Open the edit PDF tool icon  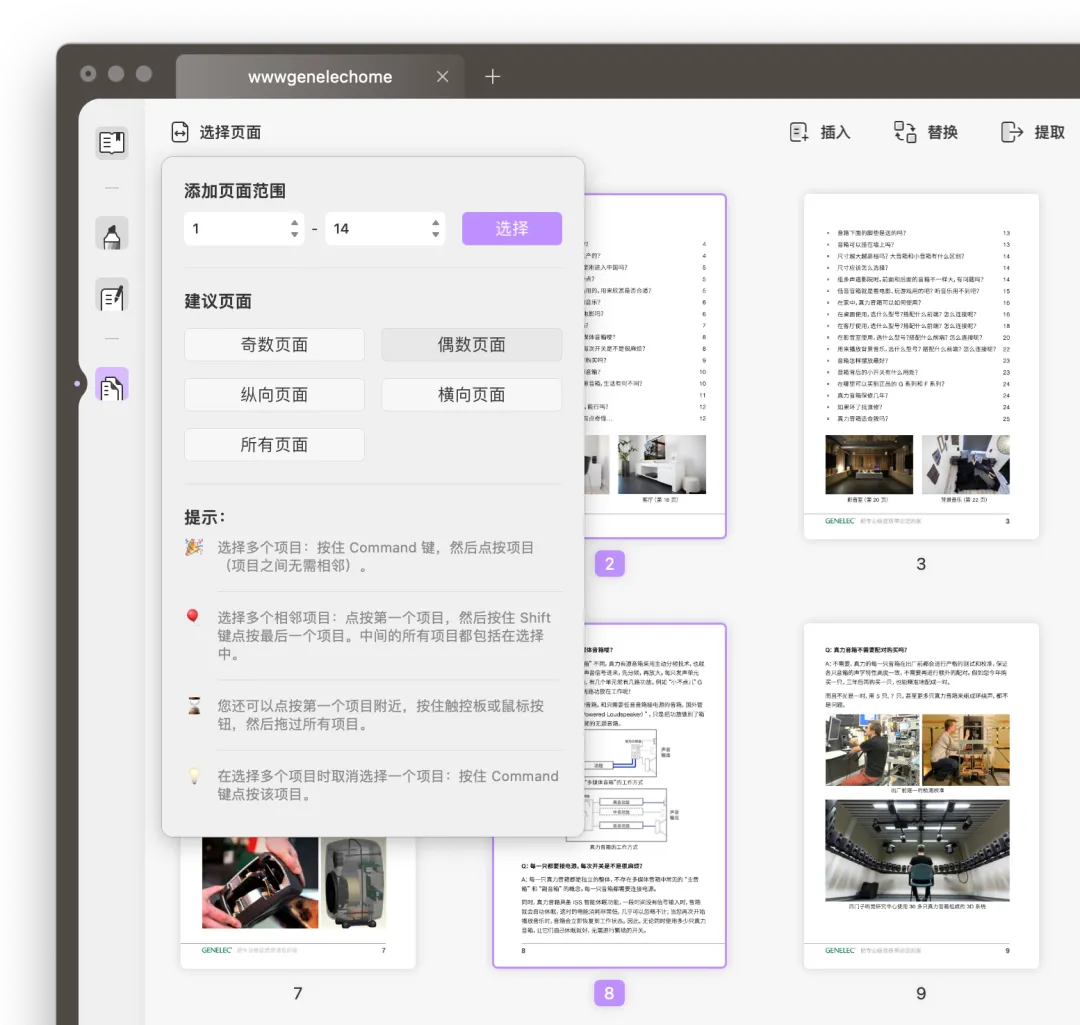pos(112,296)
